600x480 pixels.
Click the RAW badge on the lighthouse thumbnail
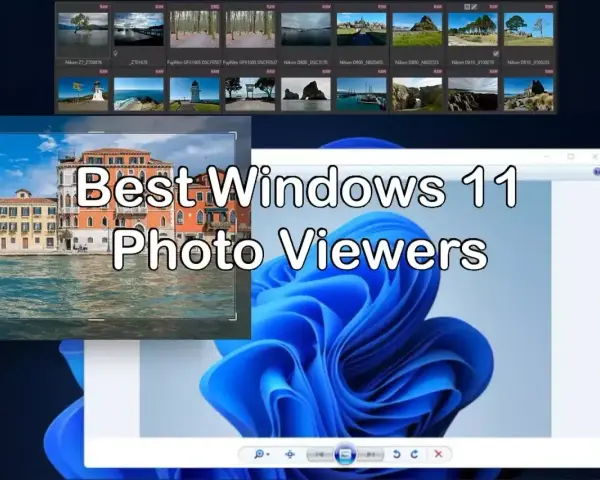coord(215,71)
